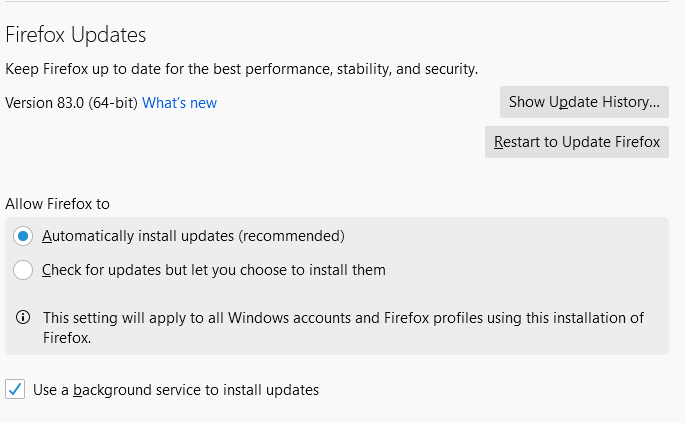Click the Version 83.0 text
The height and width of the screenshot is (423, 685).
44,103
